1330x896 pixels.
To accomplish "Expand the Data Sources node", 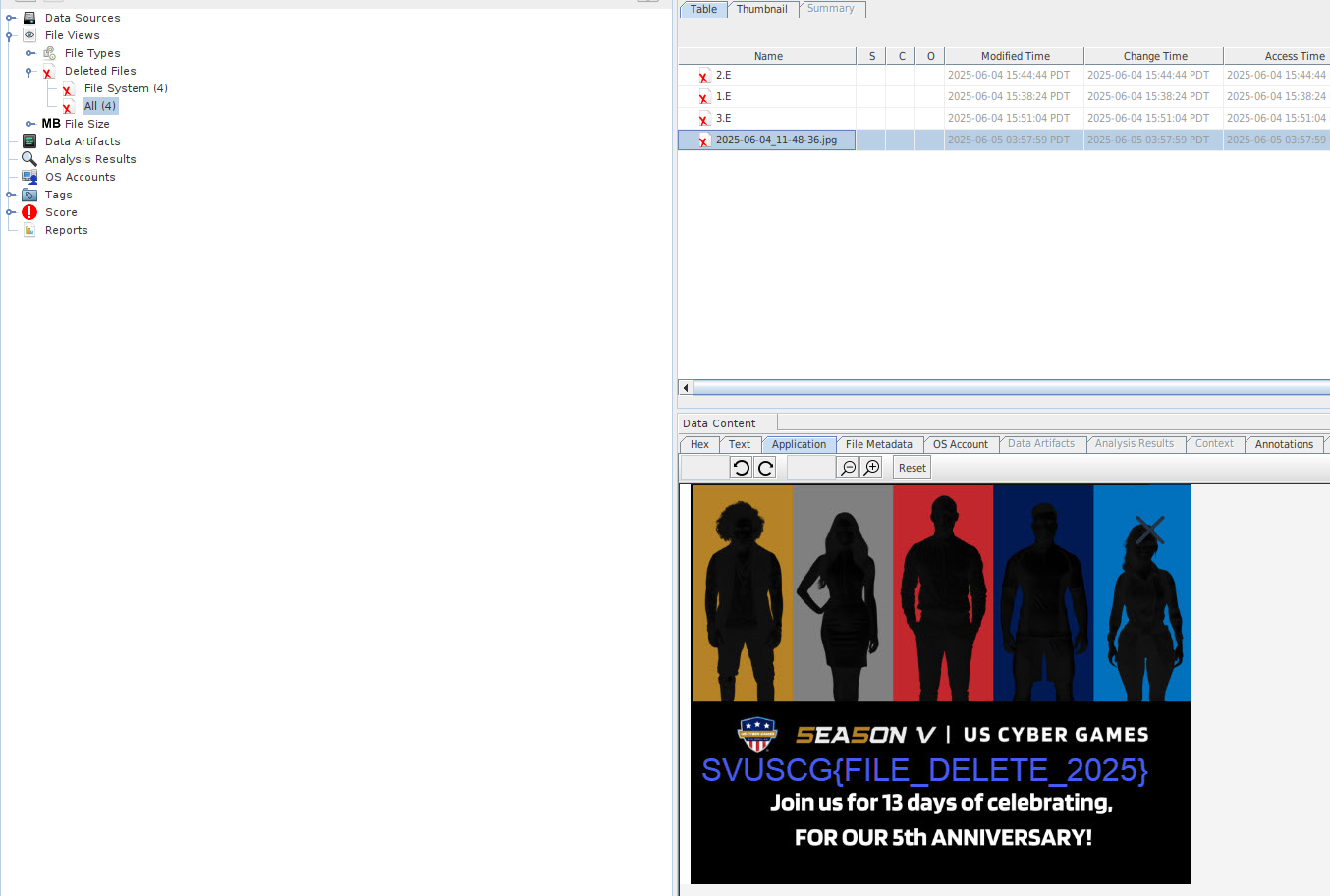I will click(x=10, y=18).
